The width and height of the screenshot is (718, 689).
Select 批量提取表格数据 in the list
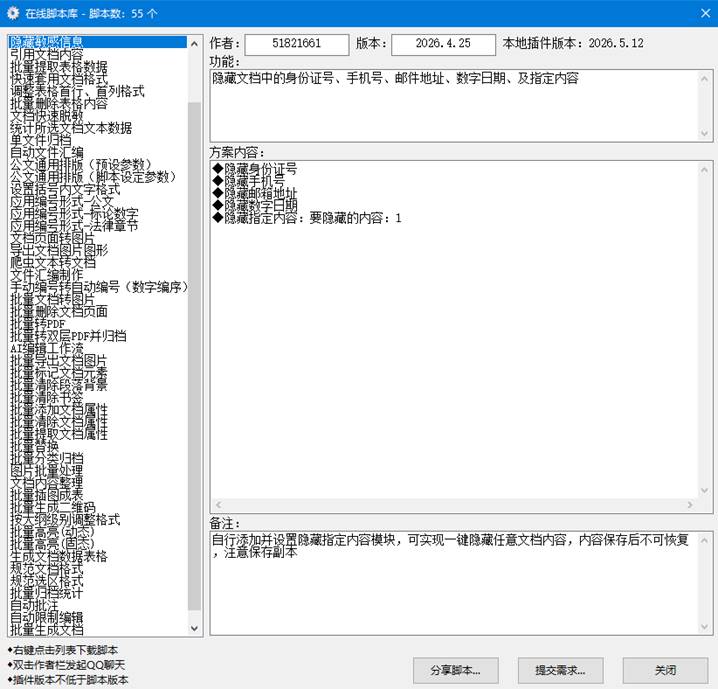pyautogui.click(x=98, y=67)
